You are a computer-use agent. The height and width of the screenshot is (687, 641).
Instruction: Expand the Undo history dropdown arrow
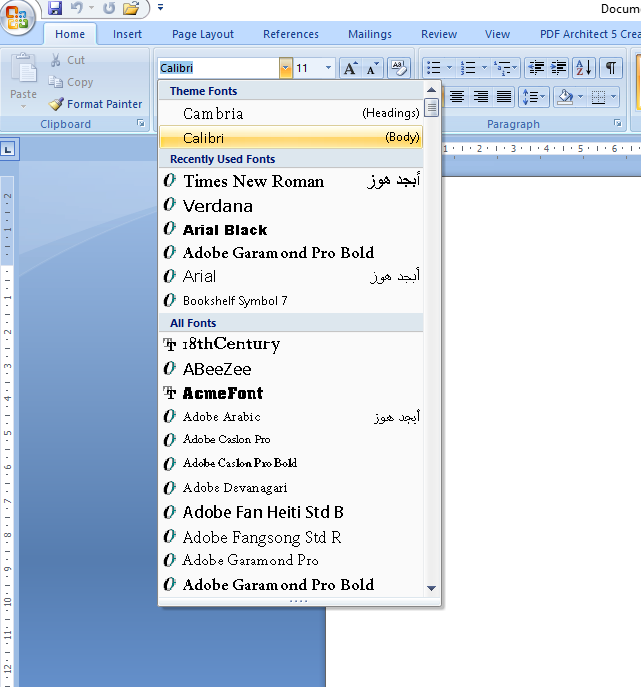92,7
